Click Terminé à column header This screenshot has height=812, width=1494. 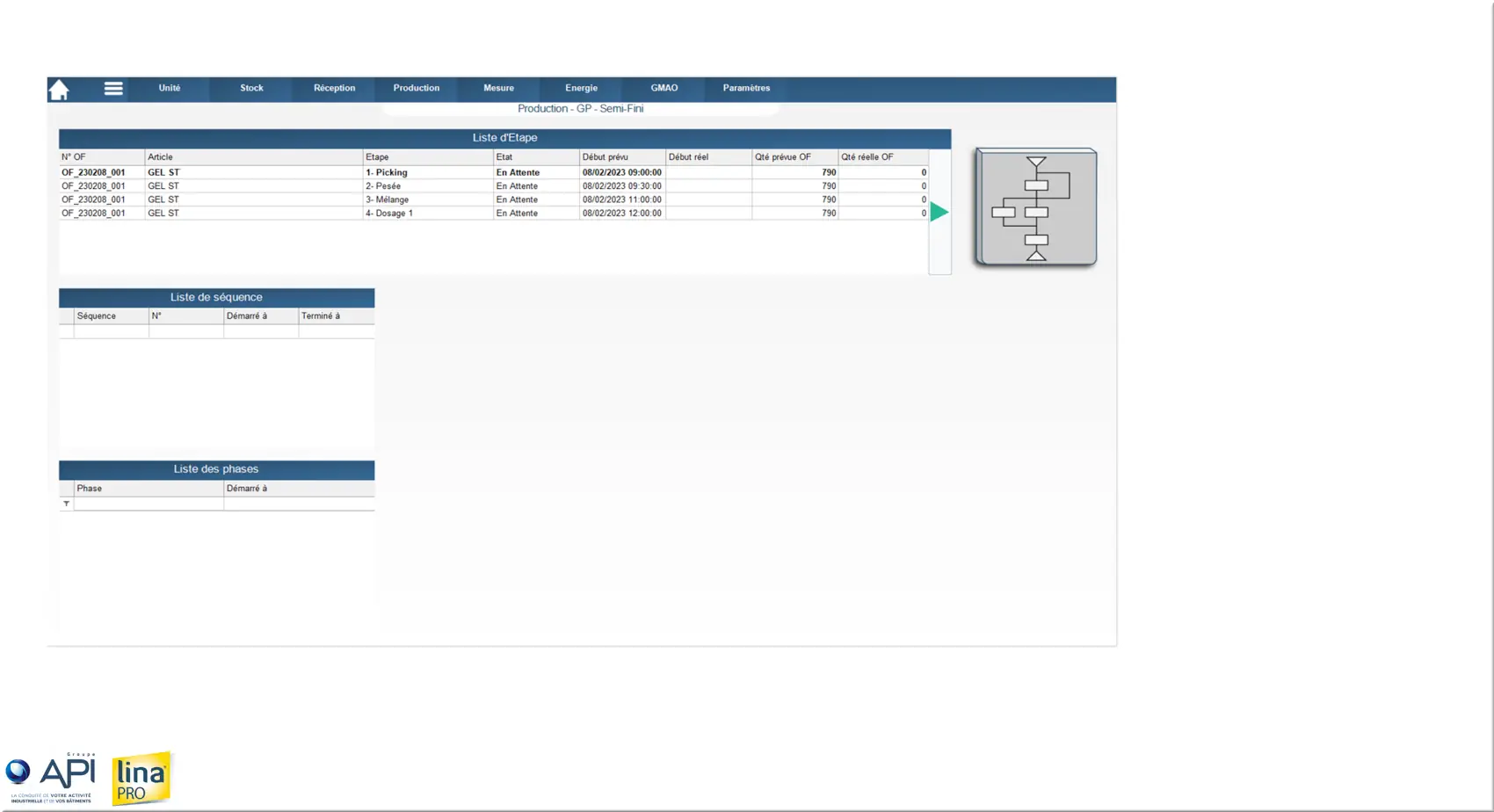pyautogui.click(x=337, y=316)
